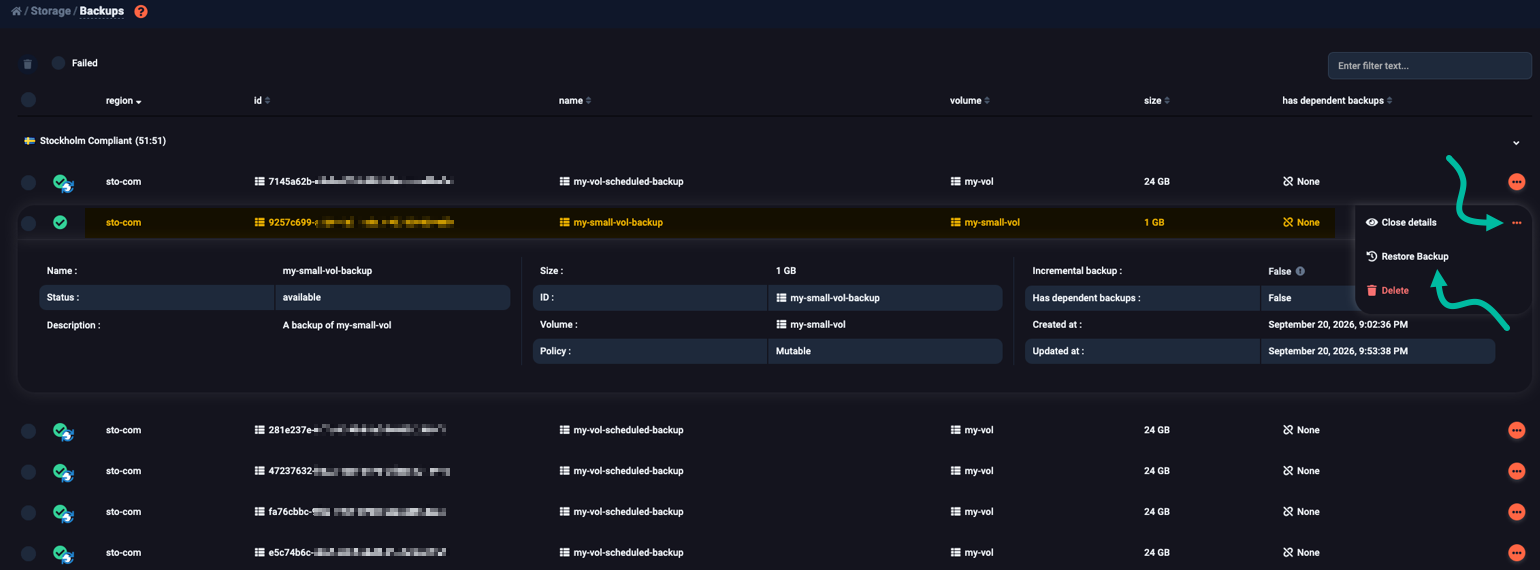The height and width of the screenshot is (570, 1540).
Task: Sort by has dependent backups column
Action: tap(1337, 101)
